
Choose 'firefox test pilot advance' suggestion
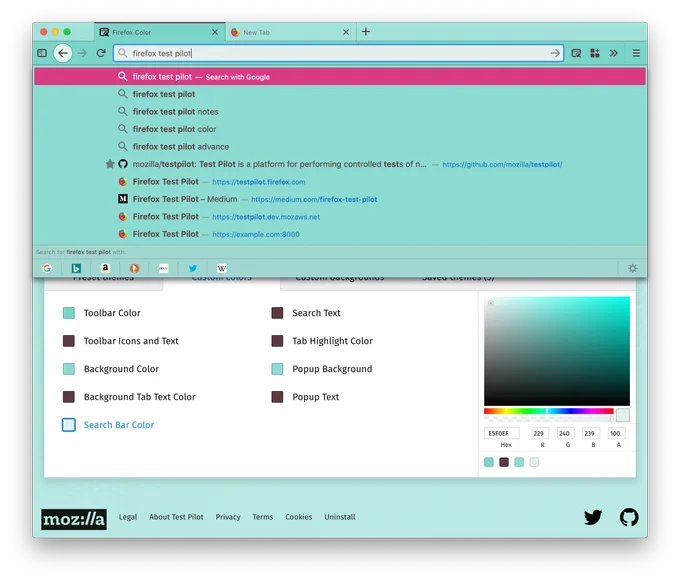pos(340,147)
